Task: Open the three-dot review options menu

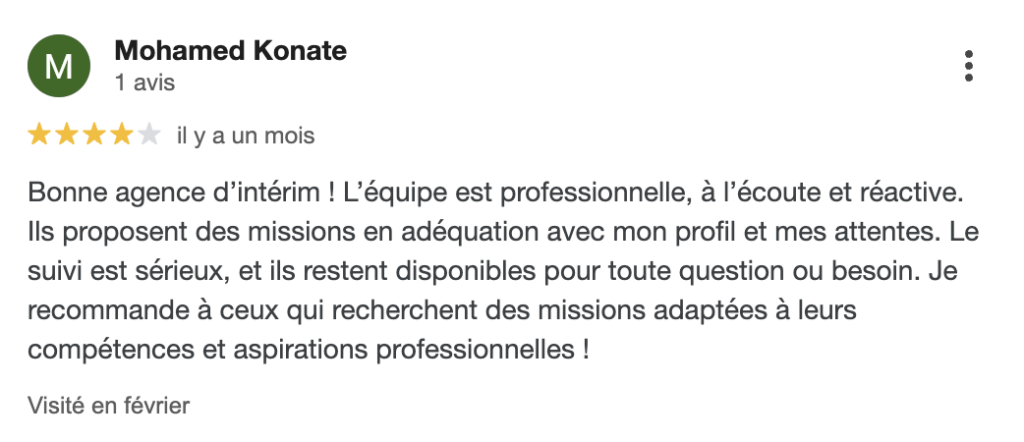Action: (968, 66)
